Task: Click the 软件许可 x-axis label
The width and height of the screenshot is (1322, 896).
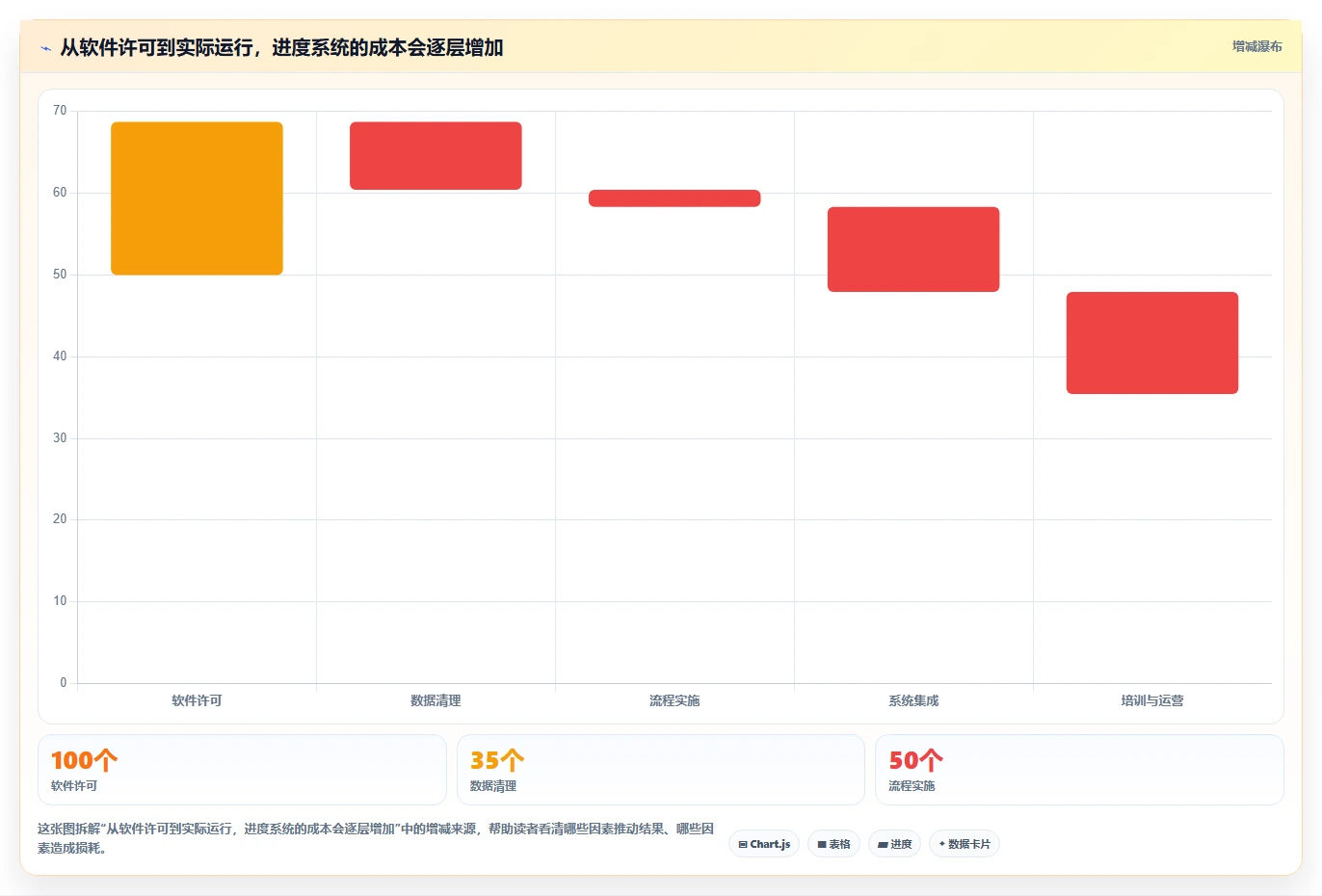Action: (197, 700)
